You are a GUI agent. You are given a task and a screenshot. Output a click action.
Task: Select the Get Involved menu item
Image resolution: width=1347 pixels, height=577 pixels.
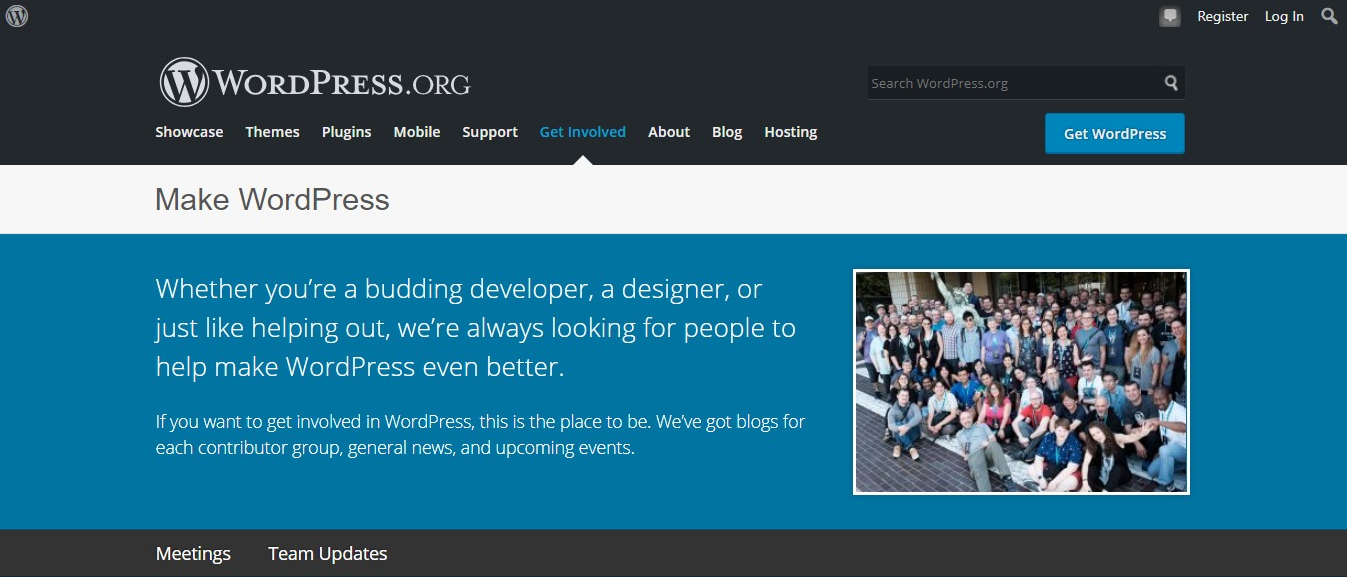pos(583,132)
